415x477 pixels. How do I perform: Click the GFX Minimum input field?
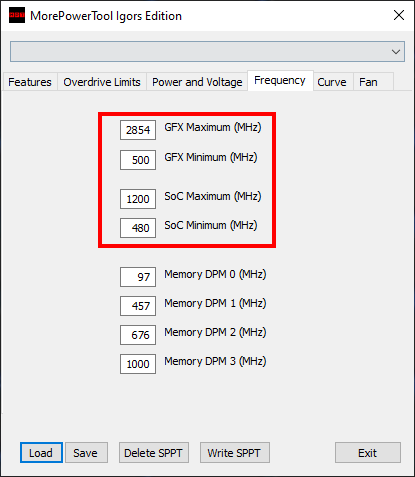(138, 160)
